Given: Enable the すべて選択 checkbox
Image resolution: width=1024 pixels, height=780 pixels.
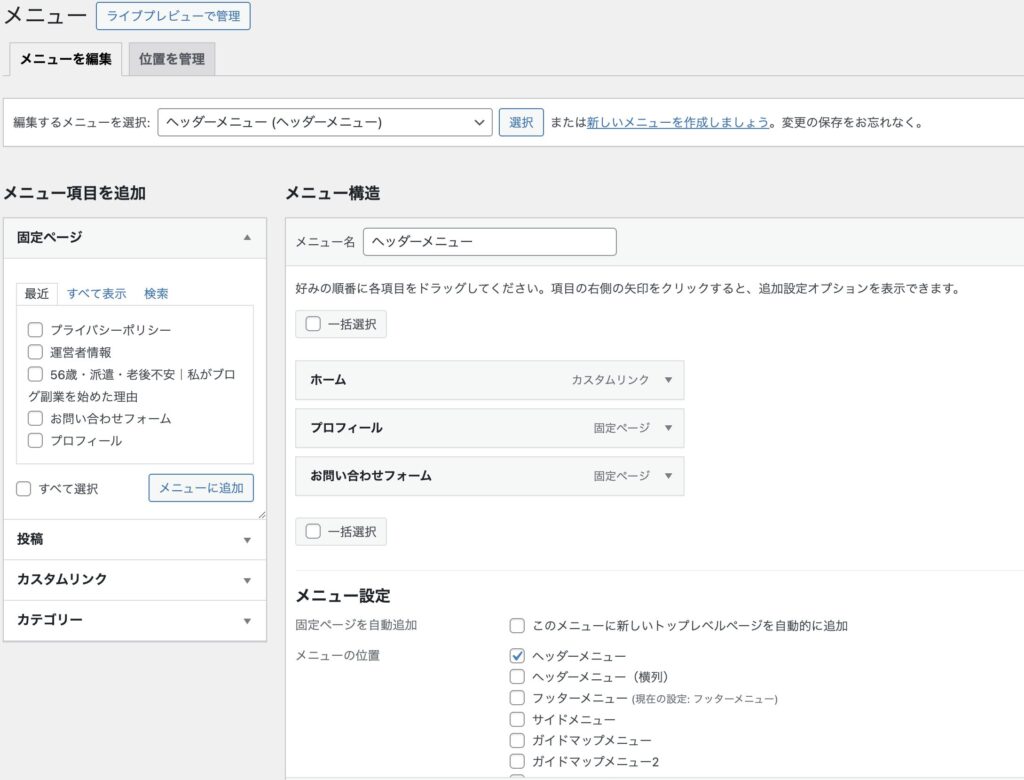Looking at the screenshot, I should coord(22,488).
